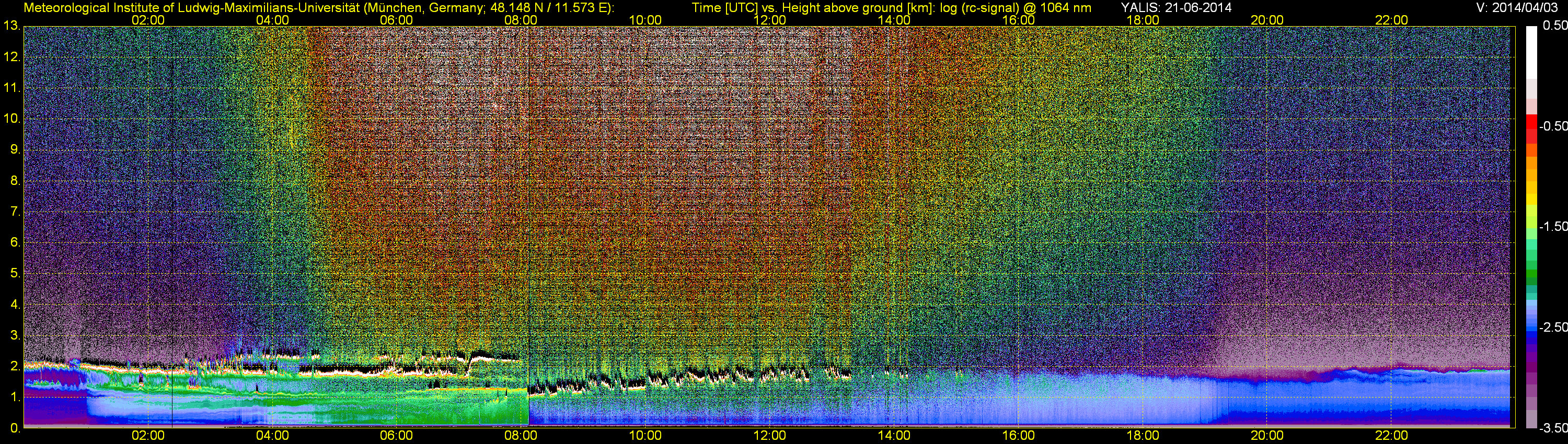Screen dimensions: 1568x444
Task: Click the 02:00 label on the top time axis
Action: 148,20
